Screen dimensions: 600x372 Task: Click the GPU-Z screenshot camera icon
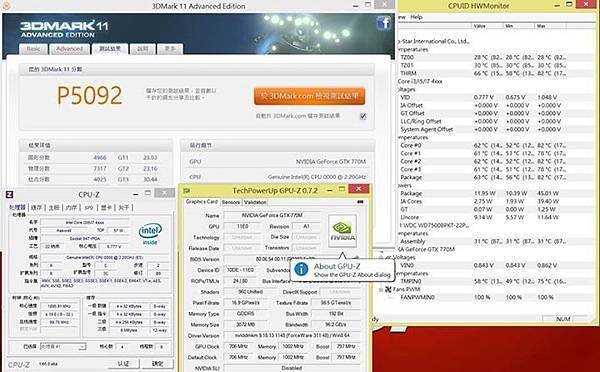click(x=360, y=202)
